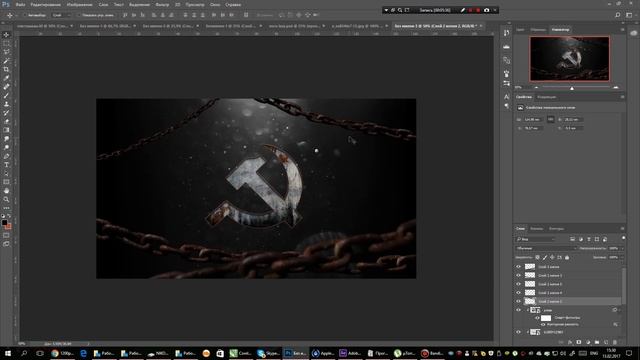Click the fx layer style icon
Screen dimensions: 640x360
570,342
